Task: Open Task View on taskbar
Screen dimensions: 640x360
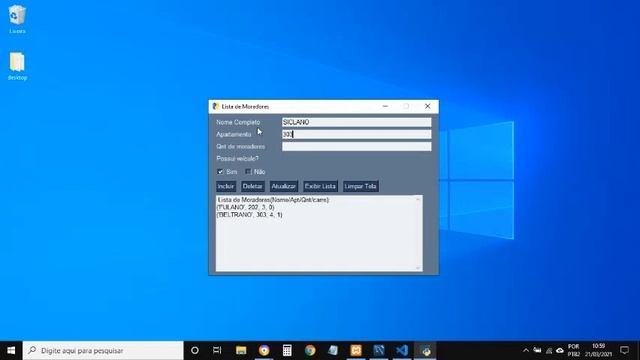Action: click(x=217, y=350)
